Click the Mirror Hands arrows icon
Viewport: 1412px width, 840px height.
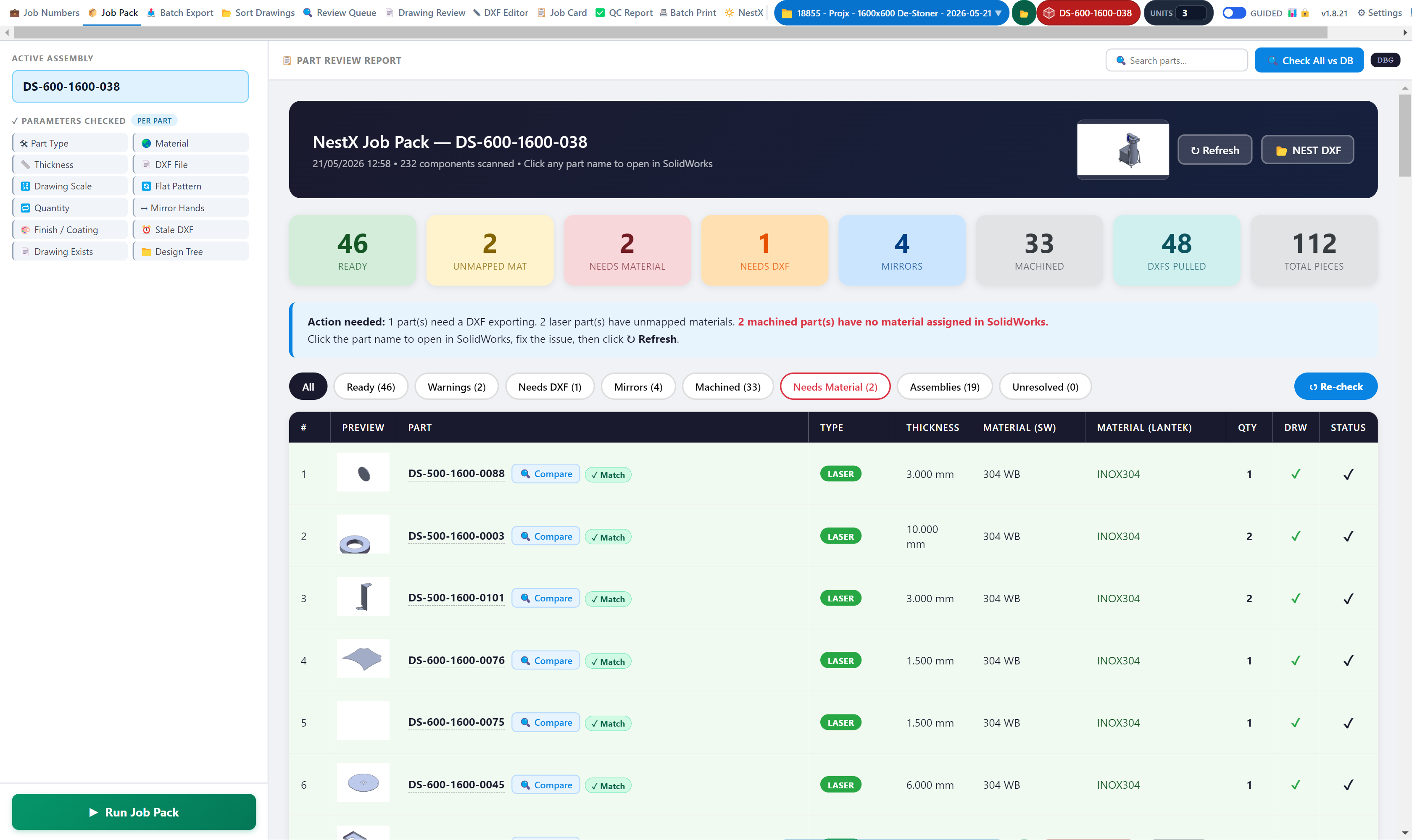coord(144,208)
